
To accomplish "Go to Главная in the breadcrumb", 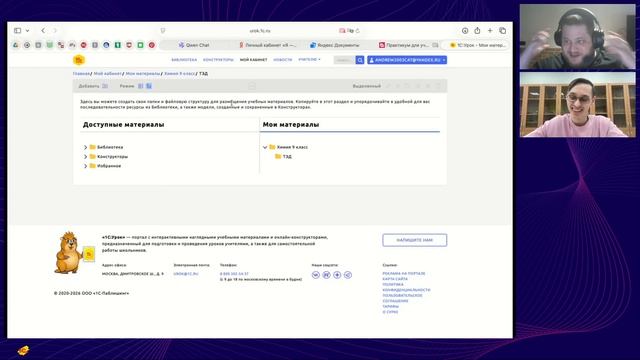I will pyautogui.click(x=81, y=73).
